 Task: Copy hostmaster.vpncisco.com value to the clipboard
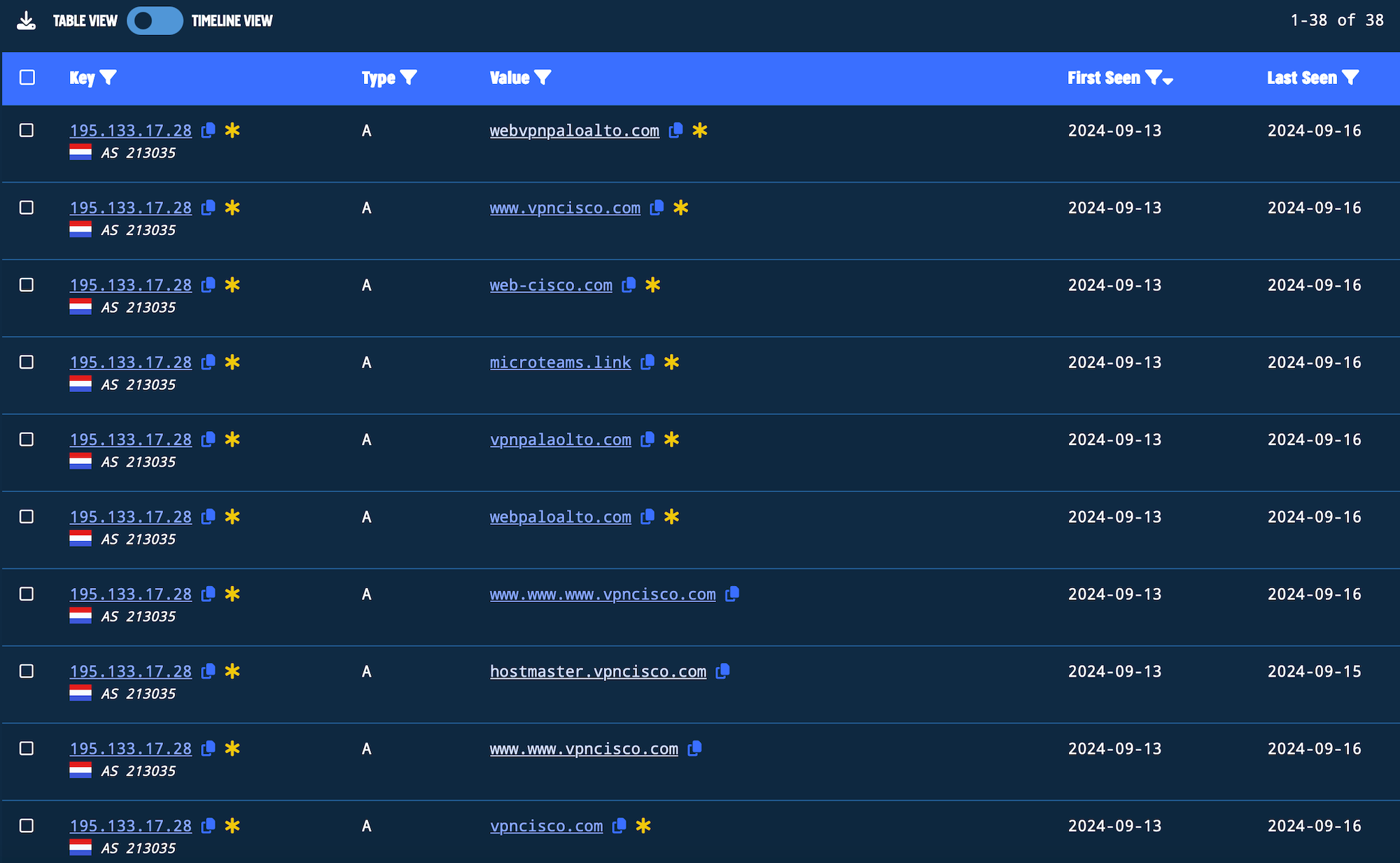point(723,671)
